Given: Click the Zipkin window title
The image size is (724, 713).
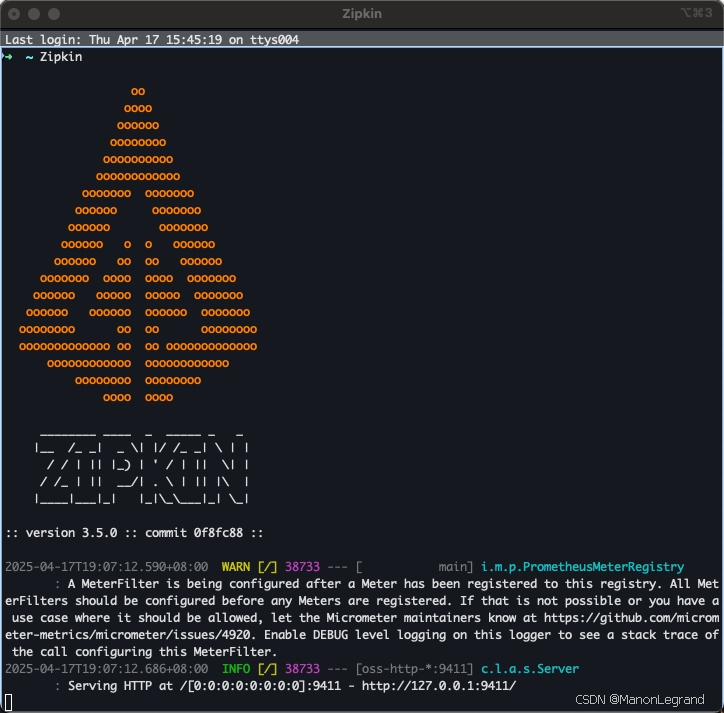Looking at the screenshot, I should (362, 14).
